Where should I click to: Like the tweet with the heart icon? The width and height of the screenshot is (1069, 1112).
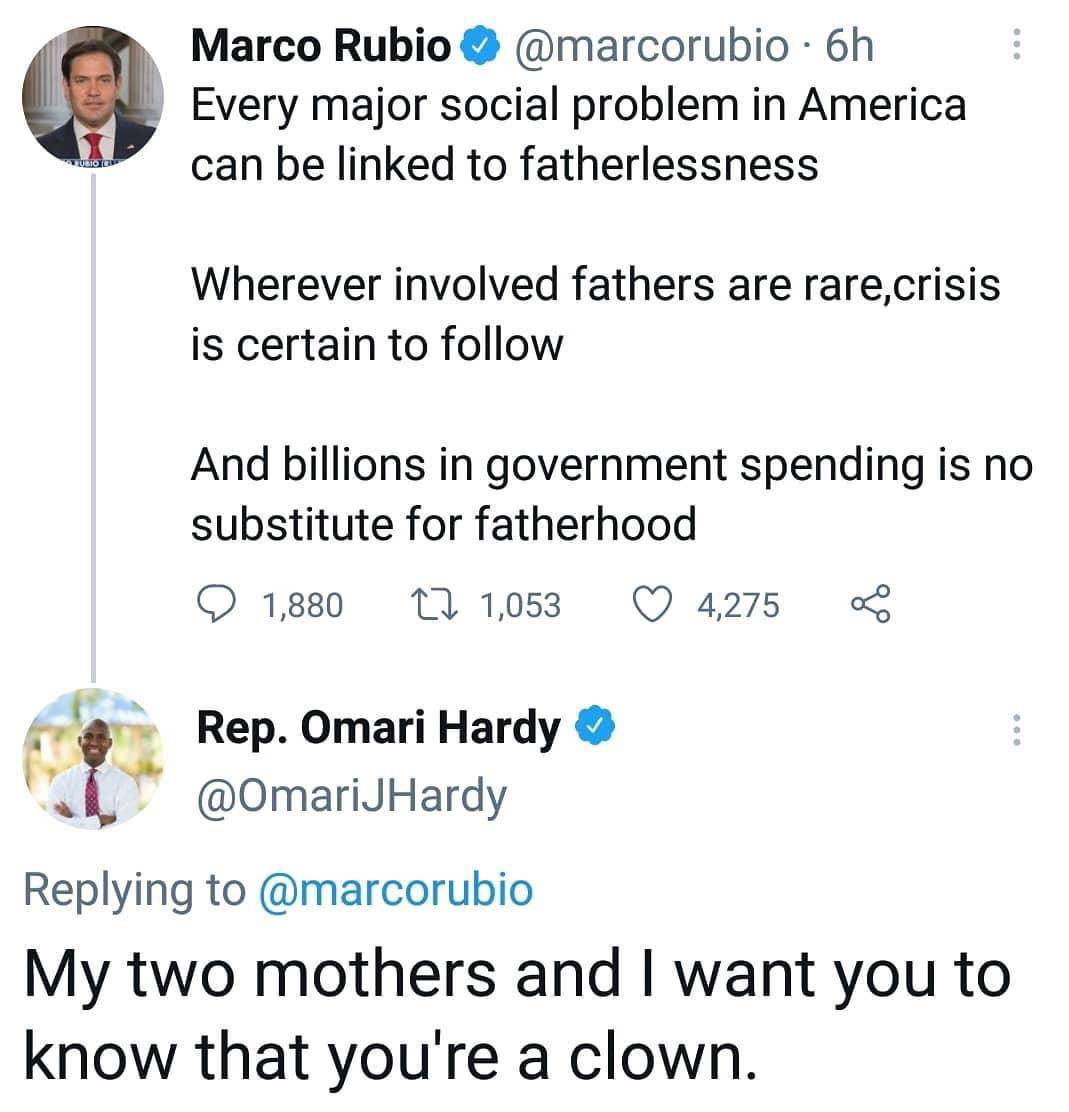(657, 604)
